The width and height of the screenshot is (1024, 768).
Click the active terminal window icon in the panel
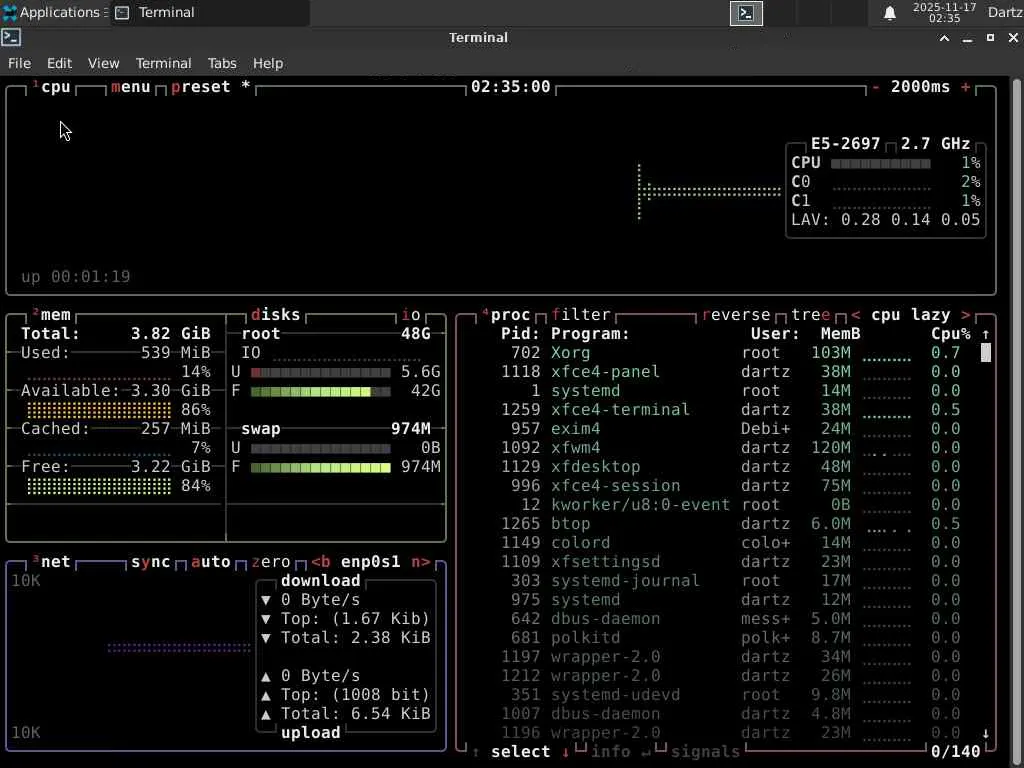[x=746, y=13]
